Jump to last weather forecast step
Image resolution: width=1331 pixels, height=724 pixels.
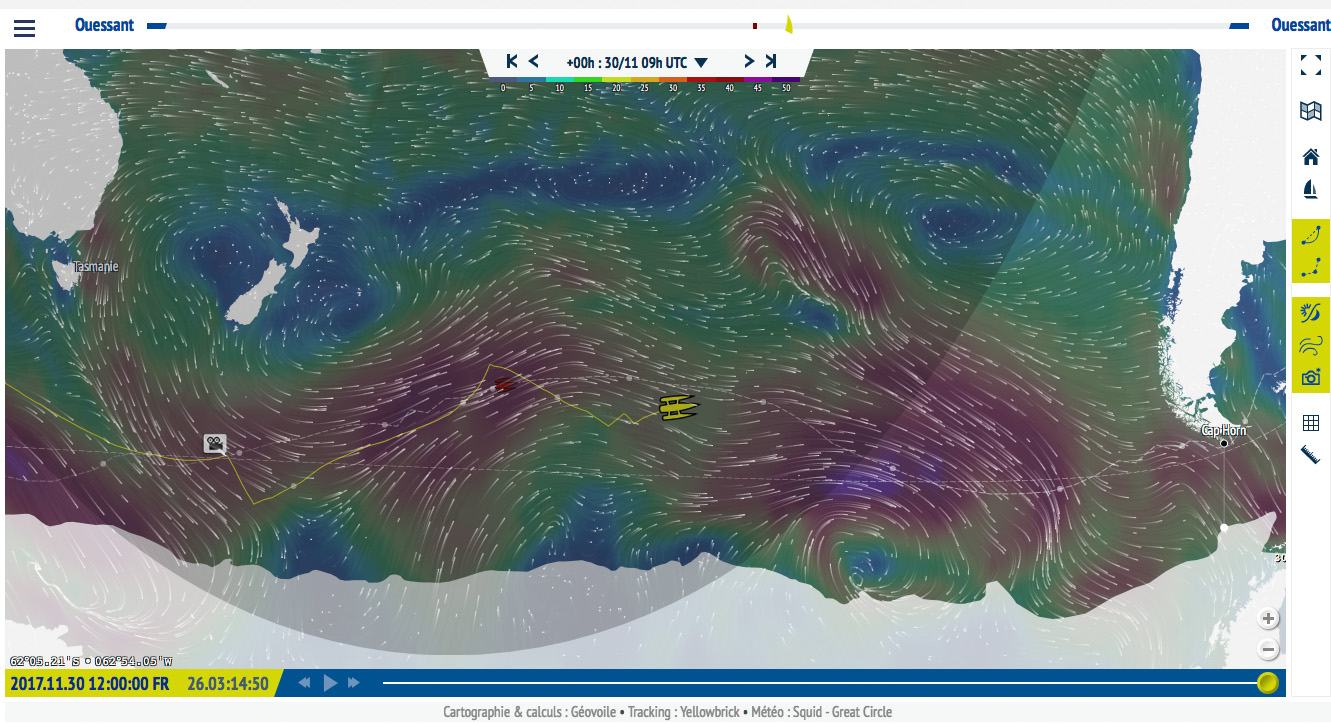coord(770,61)
